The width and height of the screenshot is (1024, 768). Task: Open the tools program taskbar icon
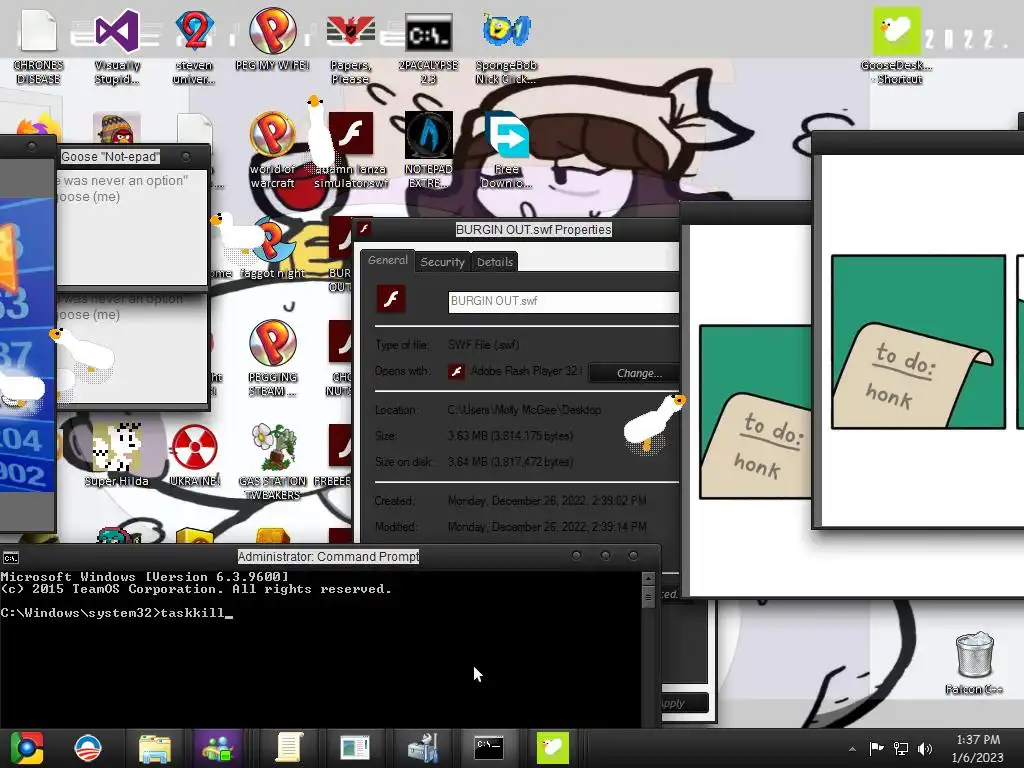pos(422,748)
